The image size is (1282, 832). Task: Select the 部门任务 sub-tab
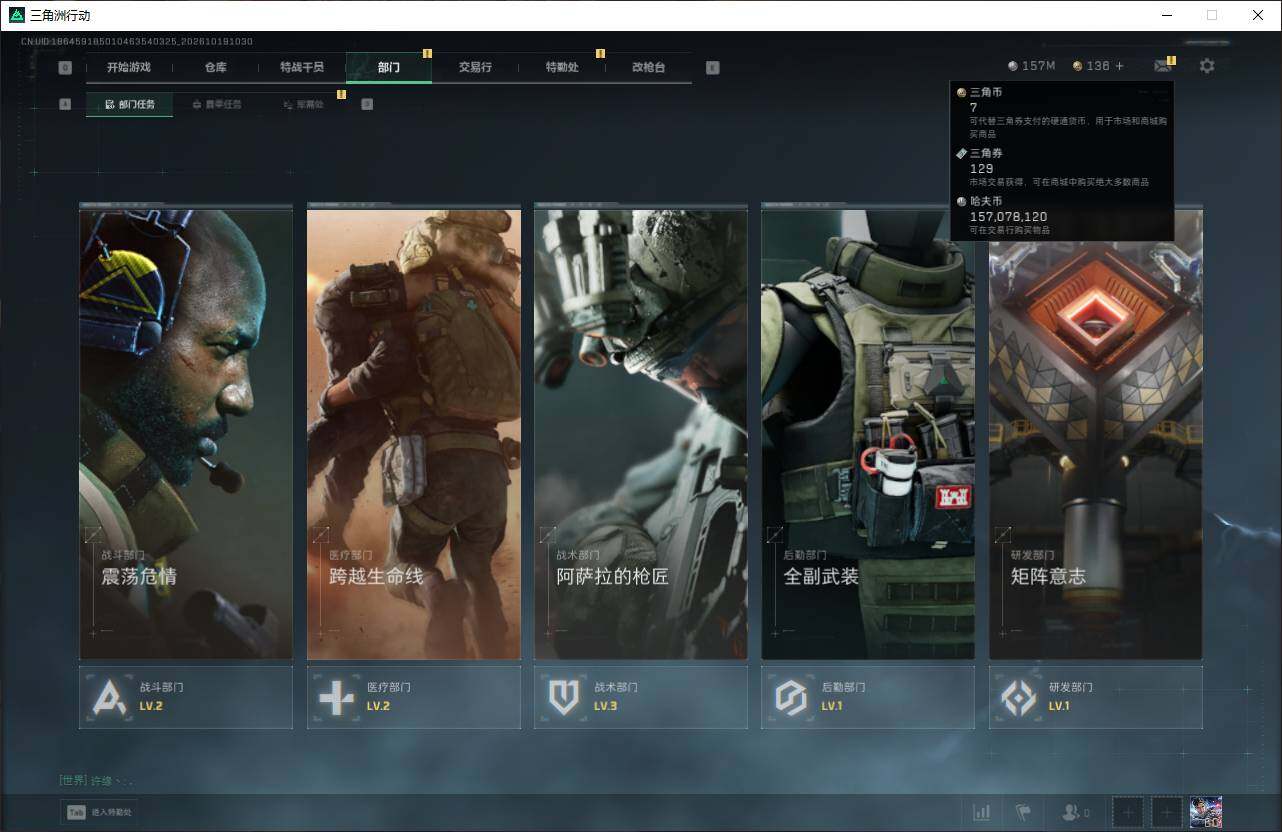[129, 104]
